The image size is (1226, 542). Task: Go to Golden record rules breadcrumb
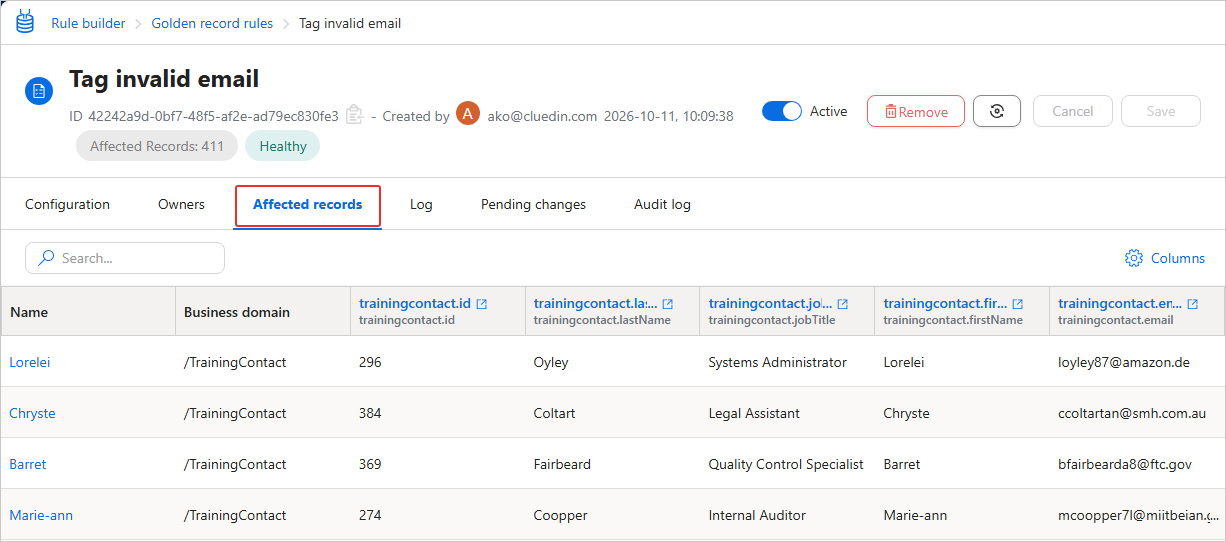[212, 23]
